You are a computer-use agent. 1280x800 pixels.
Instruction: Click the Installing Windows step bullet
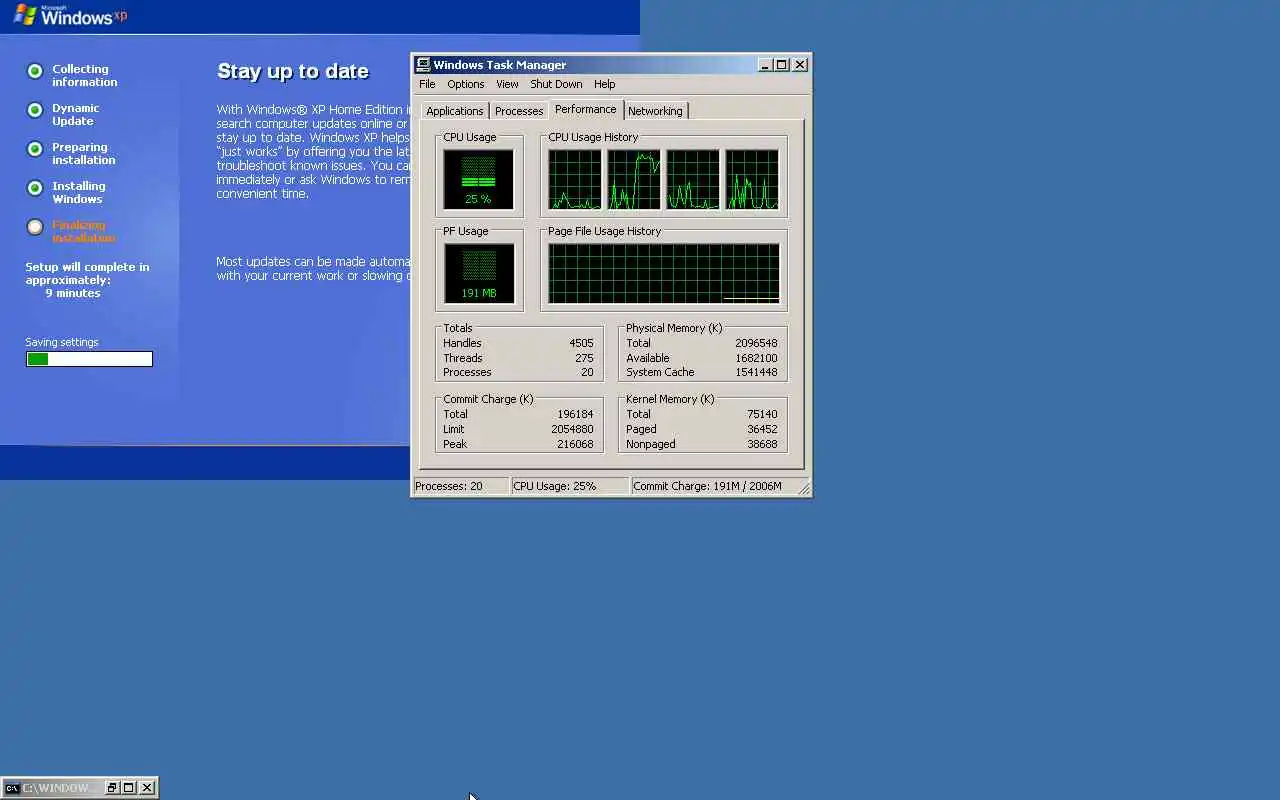35,188
